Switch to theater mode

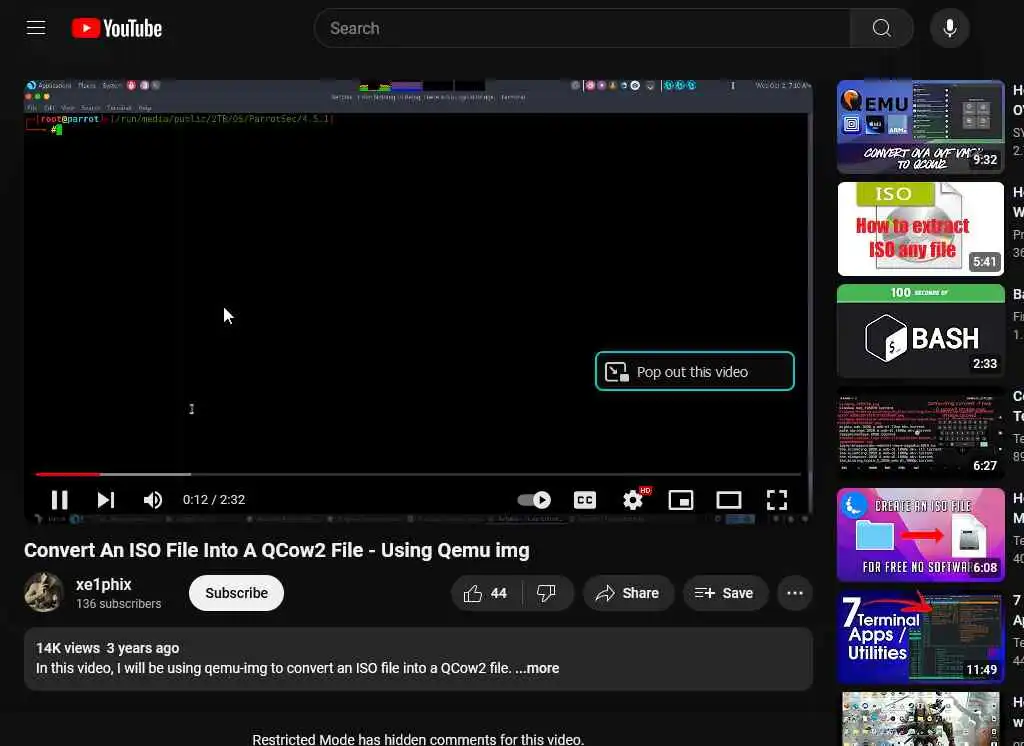(729, 500)
